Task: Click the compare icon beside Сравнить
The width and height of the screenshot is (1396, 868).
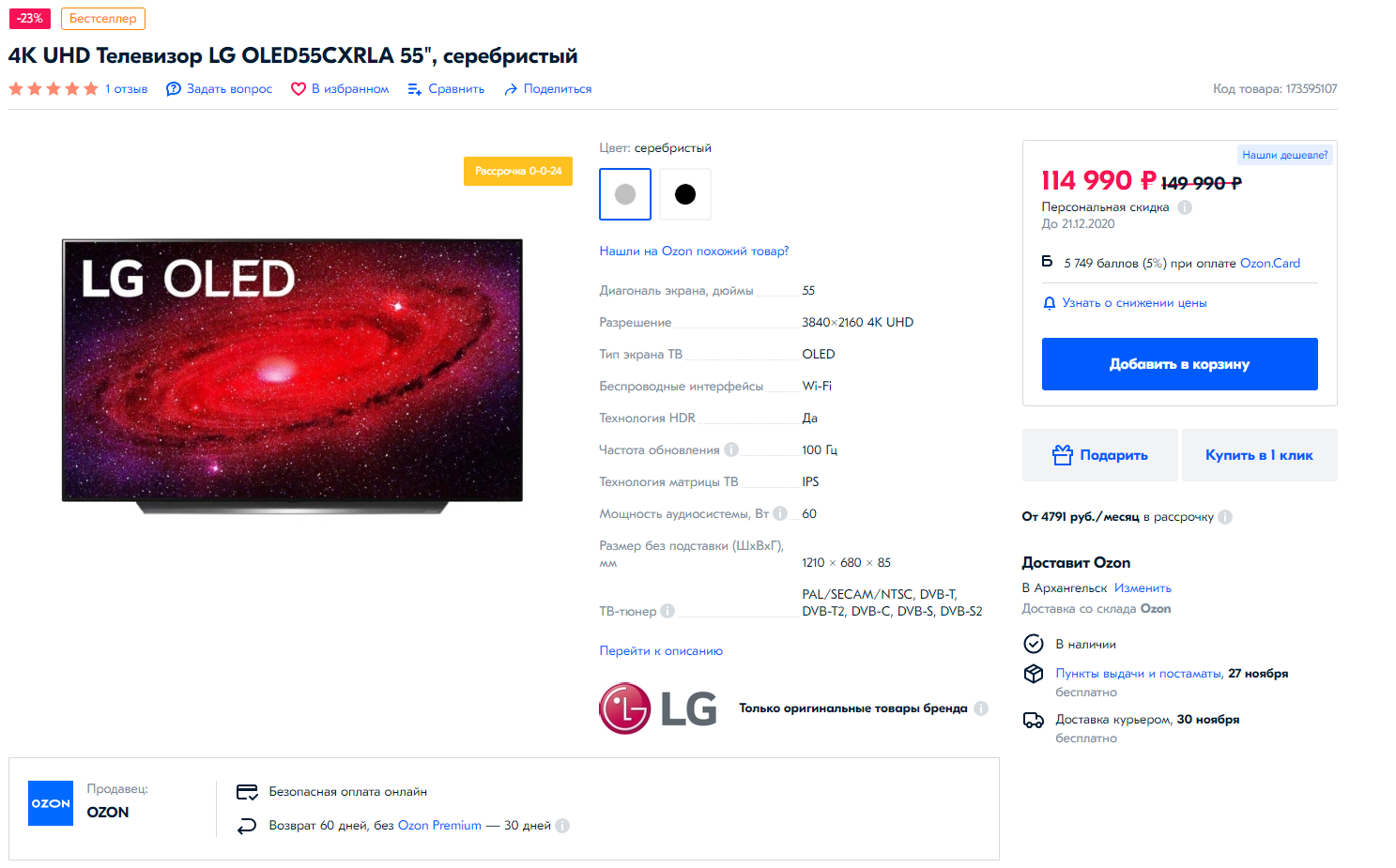Action: click(x=415, y=89)
